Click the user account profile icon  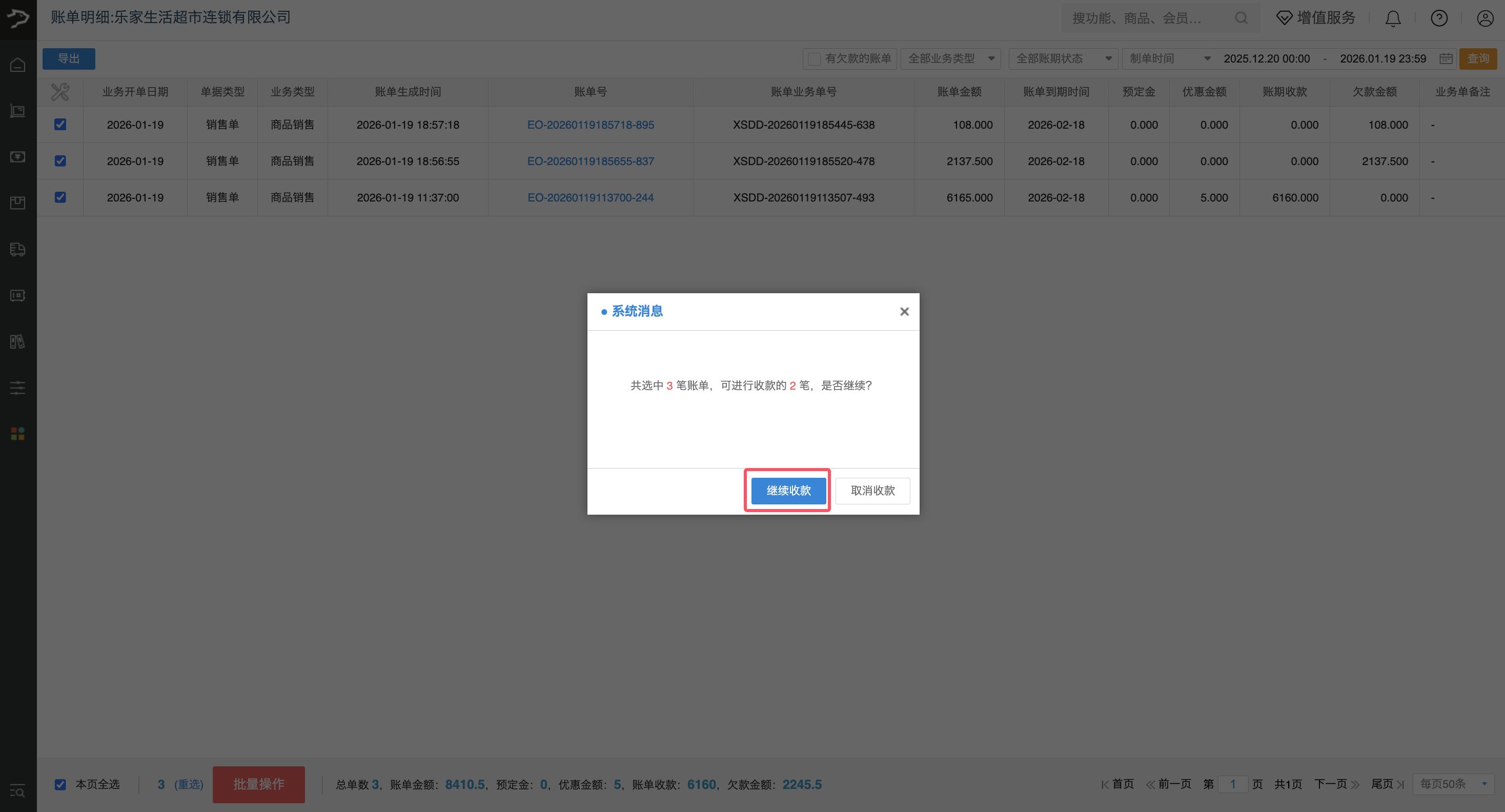[1484, 18]
